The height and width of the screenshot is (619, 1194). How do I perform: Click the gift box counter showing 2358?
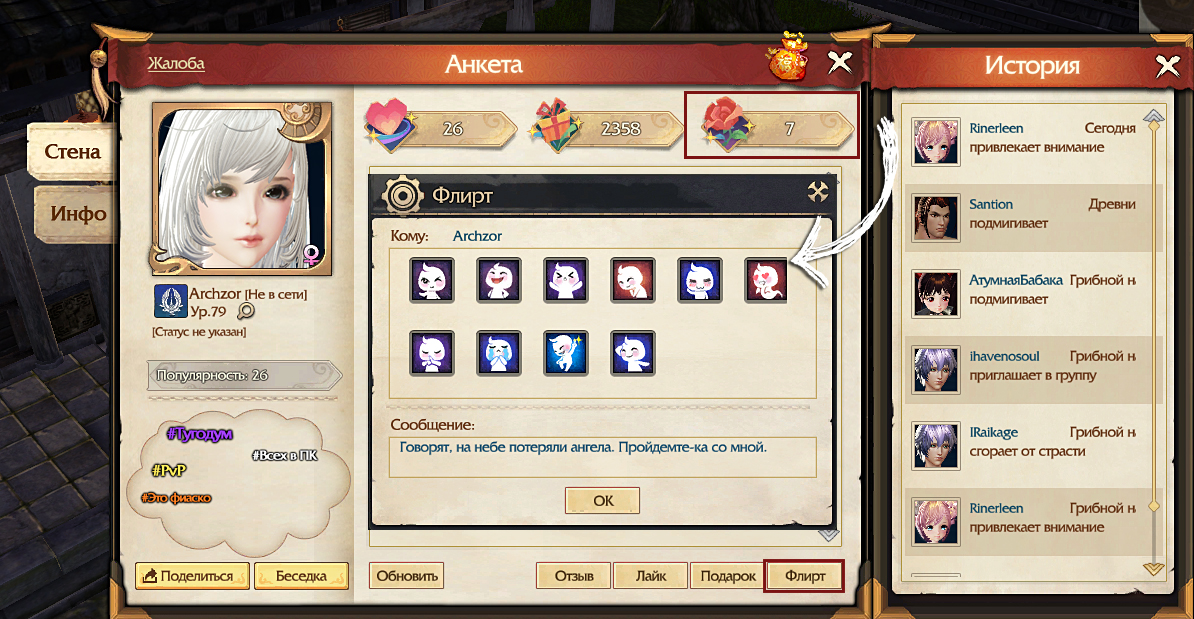click(605, 127)
